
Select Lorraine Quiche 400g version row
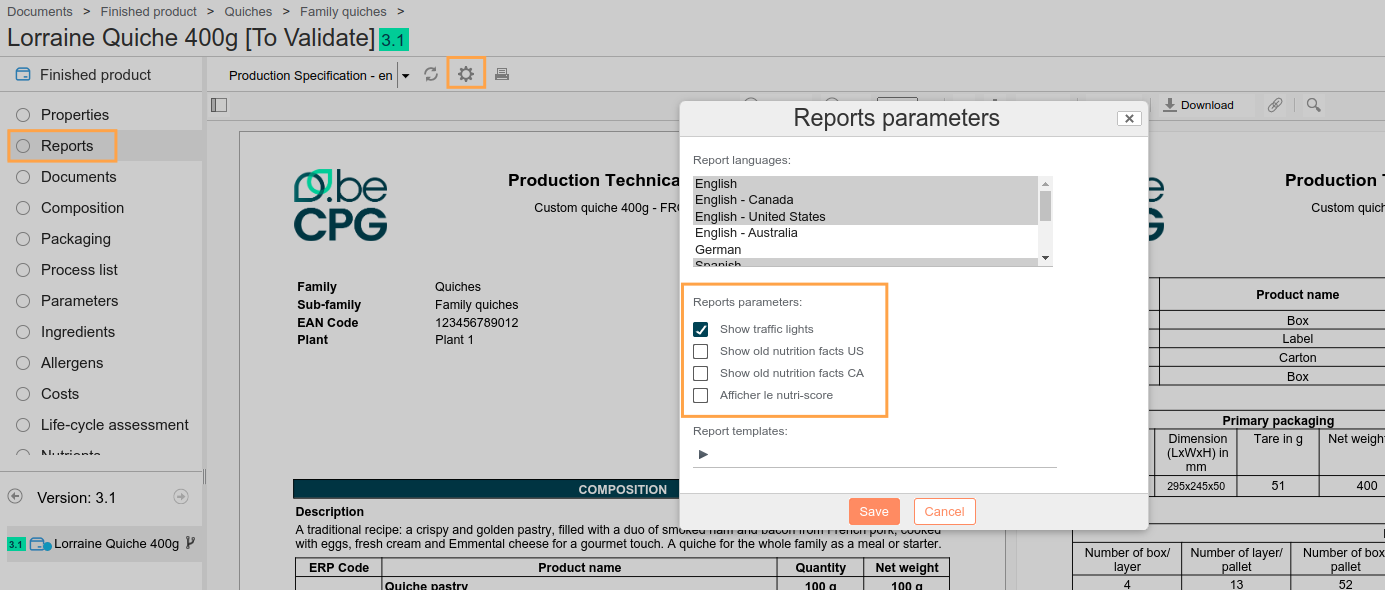[104, 544]
